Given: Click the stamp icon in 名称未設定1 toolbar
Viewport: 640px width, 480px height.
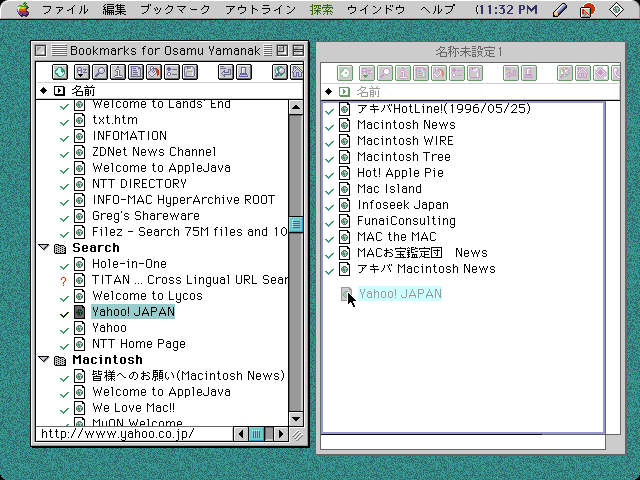Looking at the screenshot, I should tap(529, 73).
